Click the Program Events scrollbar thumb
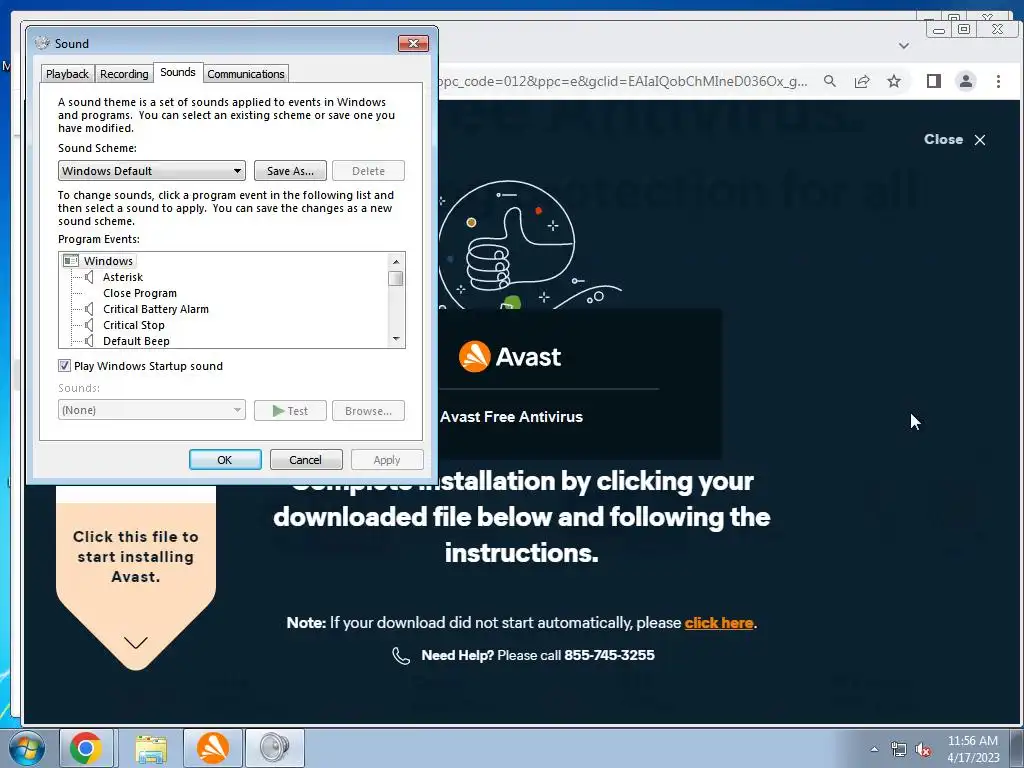 [x=396, y=279]
